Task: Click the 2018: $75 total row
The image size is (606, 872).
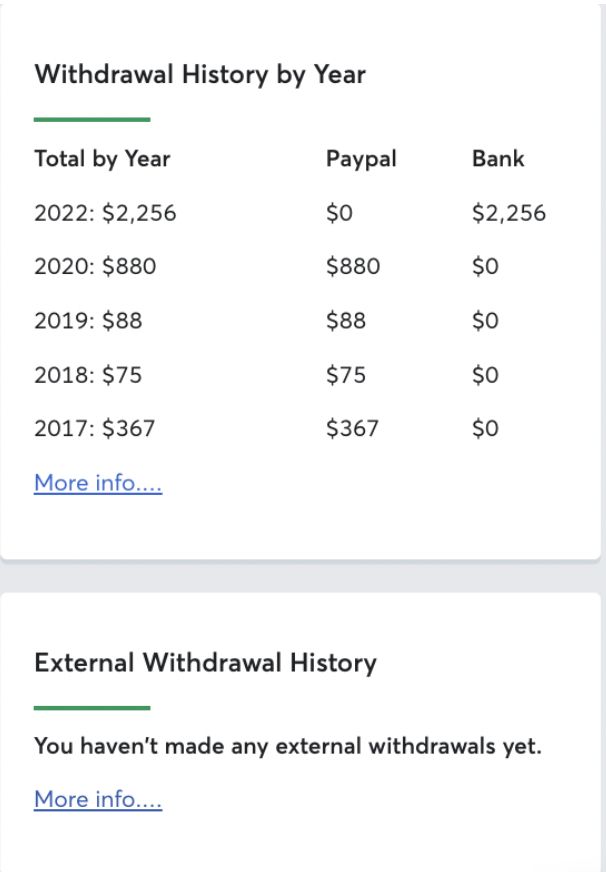Action: [88, 375]
